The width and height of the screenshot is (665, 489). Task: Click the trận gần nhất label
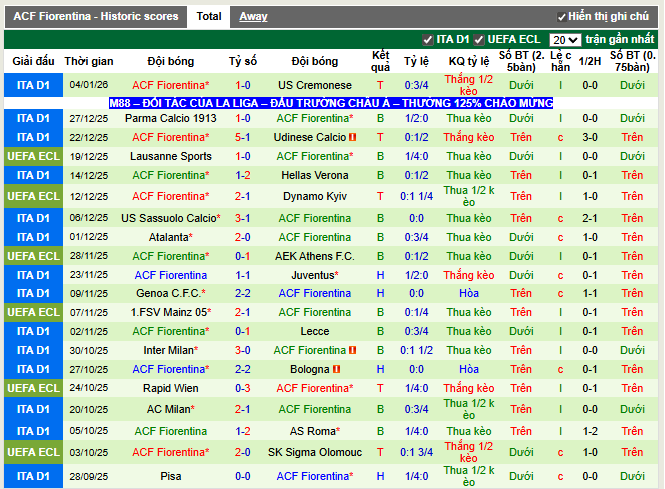tap(620, 39)
